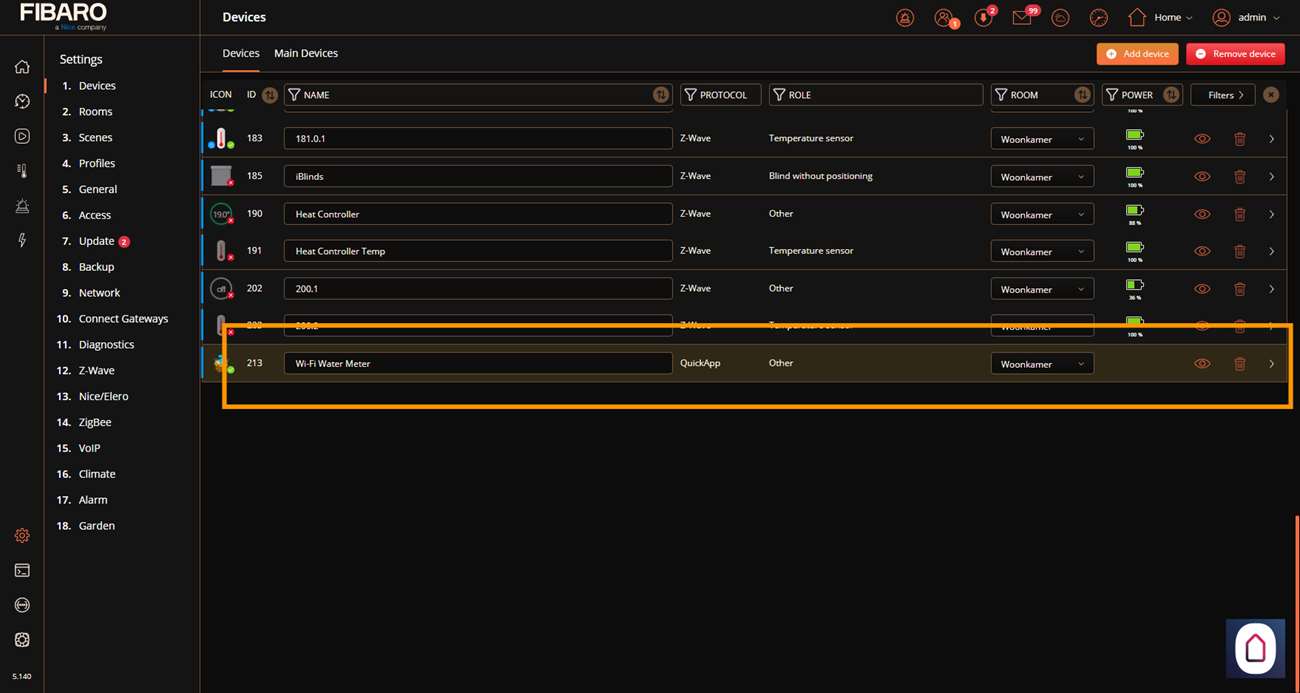Open room dropdown for Wi-Fi Water Meter

click(1041, 364)
